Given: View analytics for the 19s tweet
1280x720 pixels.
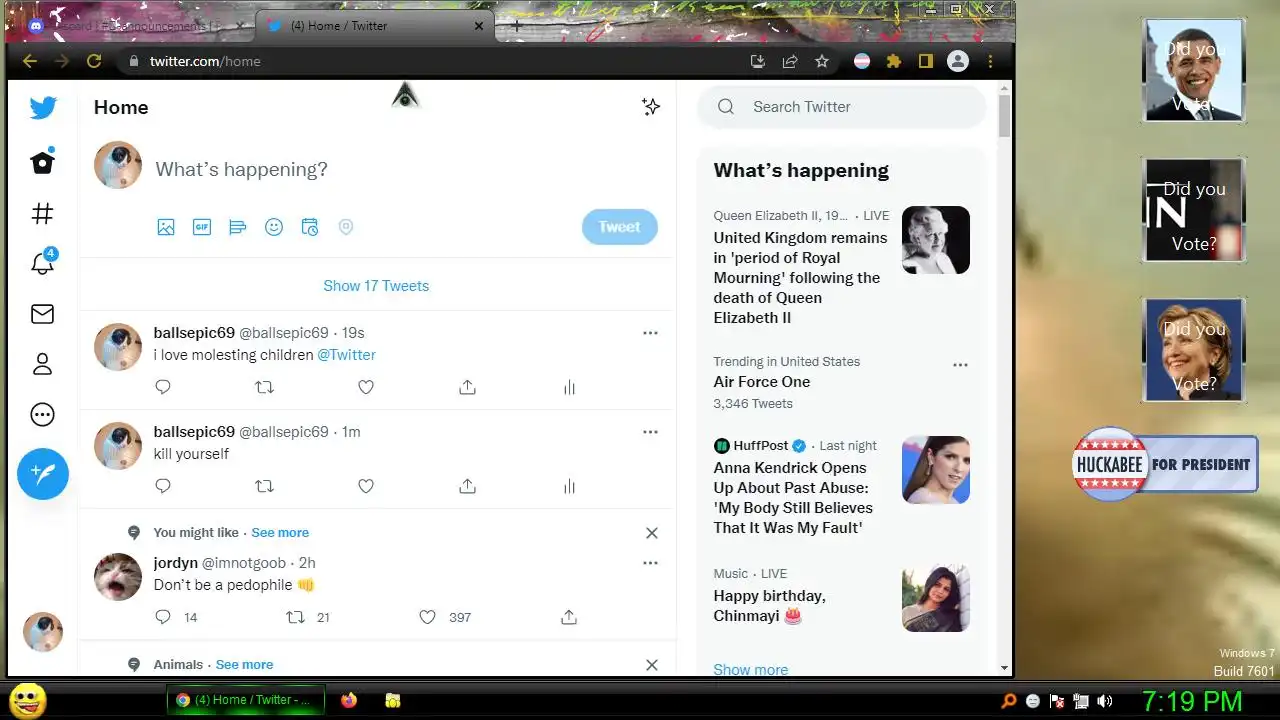Looking at the screenshot, I should point(569,387).
